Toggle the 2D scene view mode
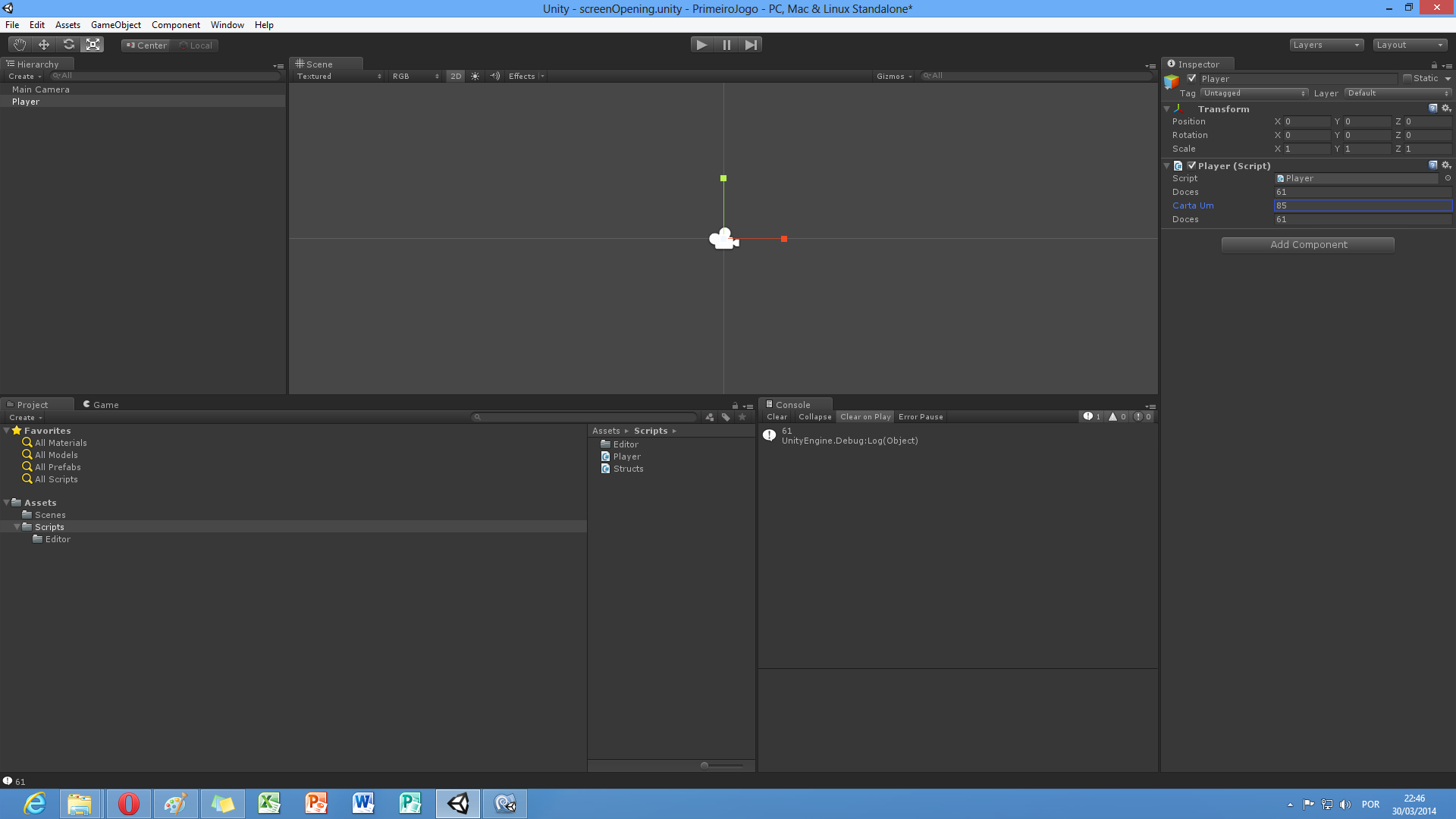 (456, 77)
